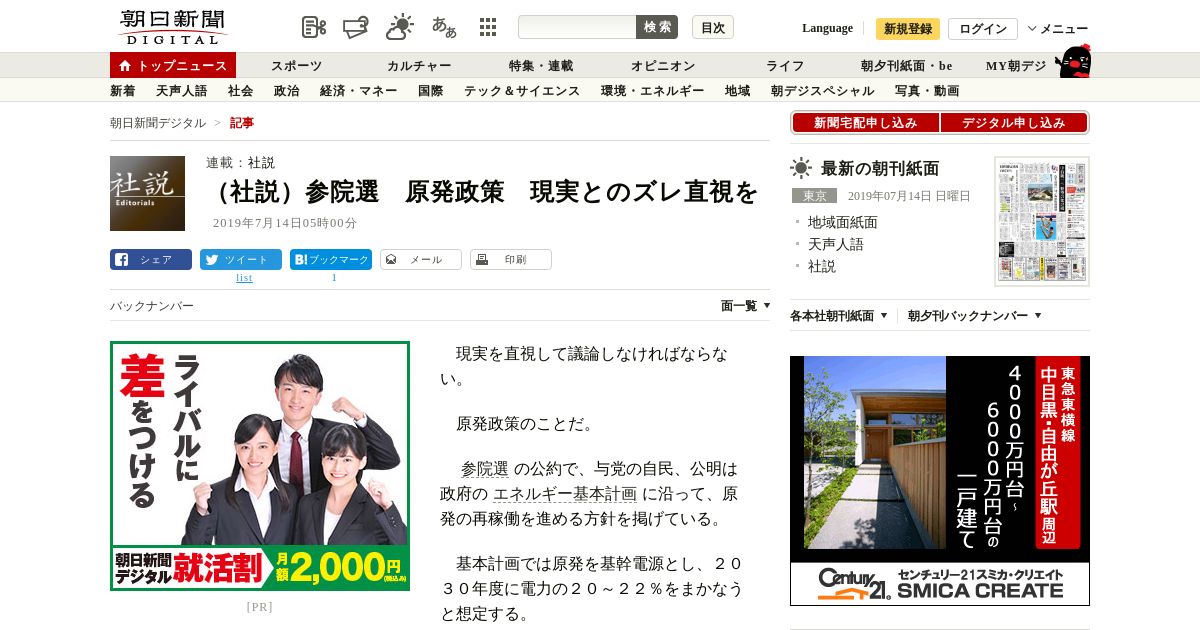
Task: Click the バックナンバー link
Action: click(x=152, y=306)
